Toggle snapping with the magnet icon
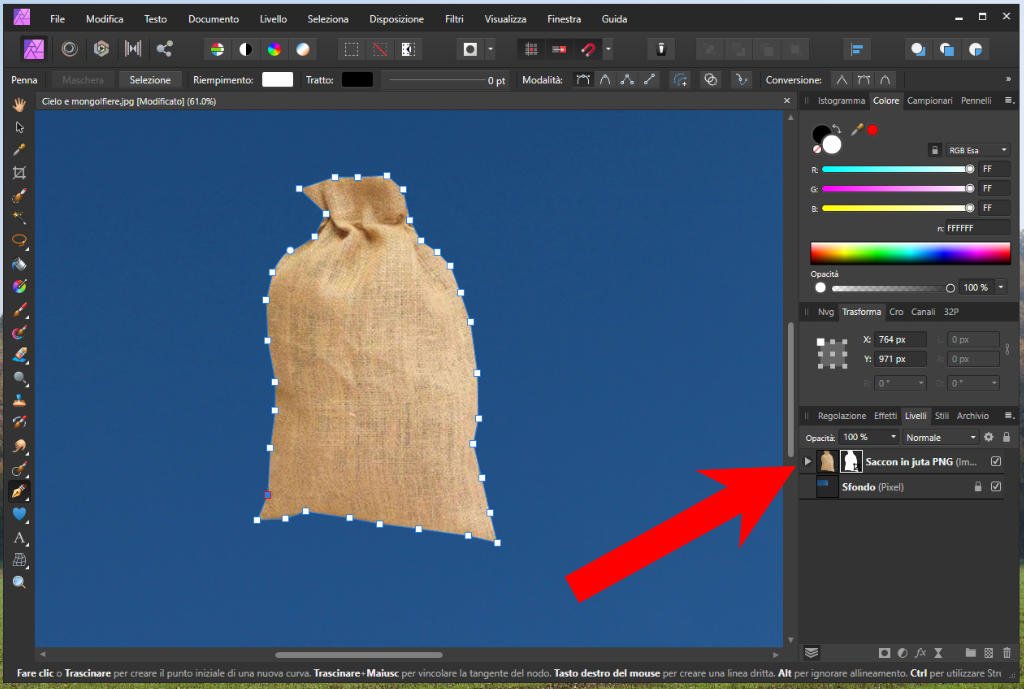The height and width of the screenshot is (689, 1024). point(588,49)
